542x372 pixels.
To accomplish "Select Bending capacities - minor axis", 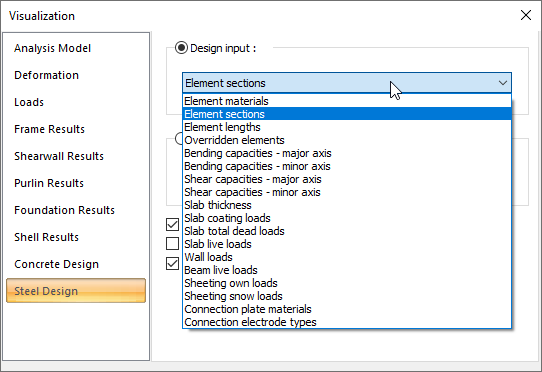I will 347,166.
